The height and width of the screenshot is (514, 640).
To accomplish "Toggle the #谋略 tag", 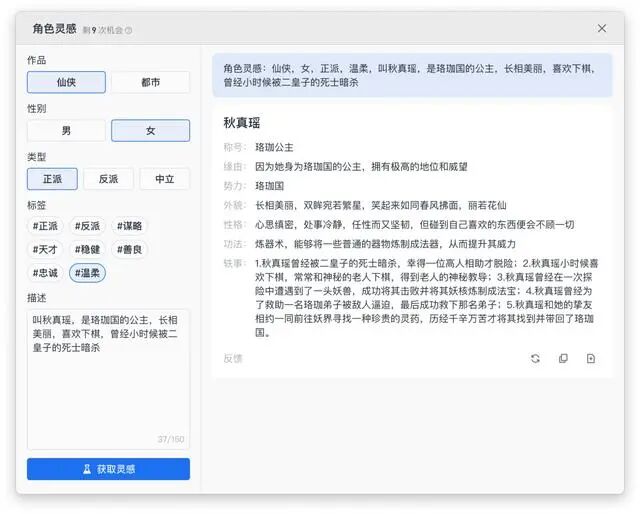I will tap(129, 226).
